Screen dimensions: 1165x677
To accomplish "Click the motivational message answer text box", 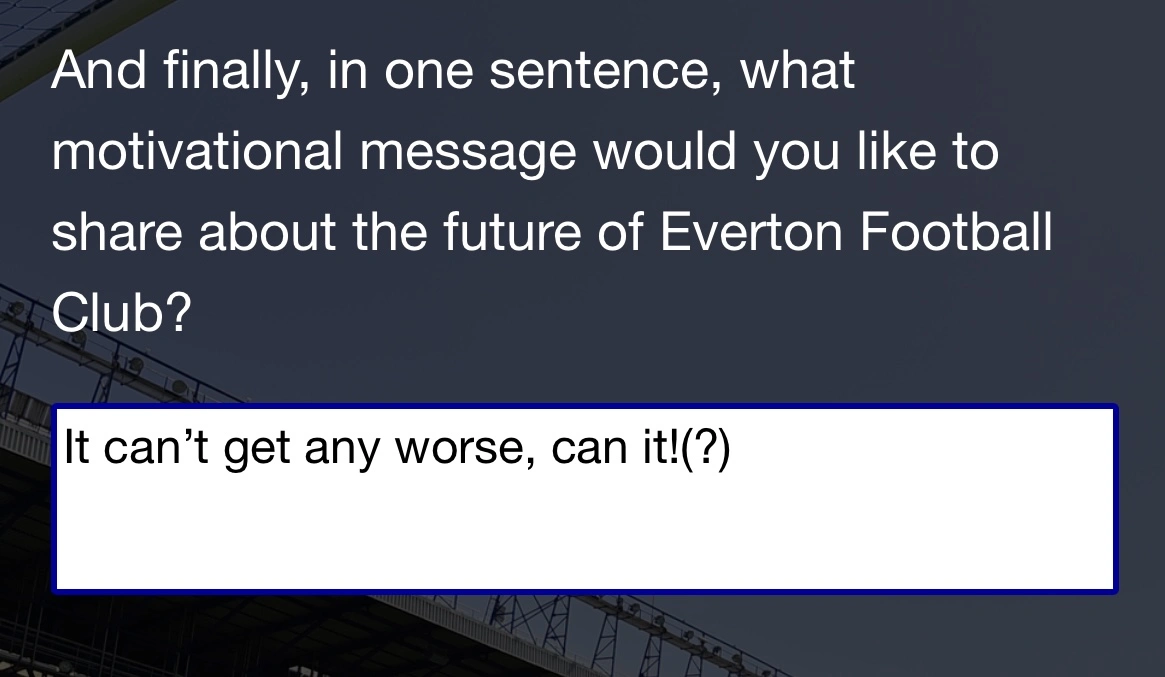I will (x=585, y=498).
